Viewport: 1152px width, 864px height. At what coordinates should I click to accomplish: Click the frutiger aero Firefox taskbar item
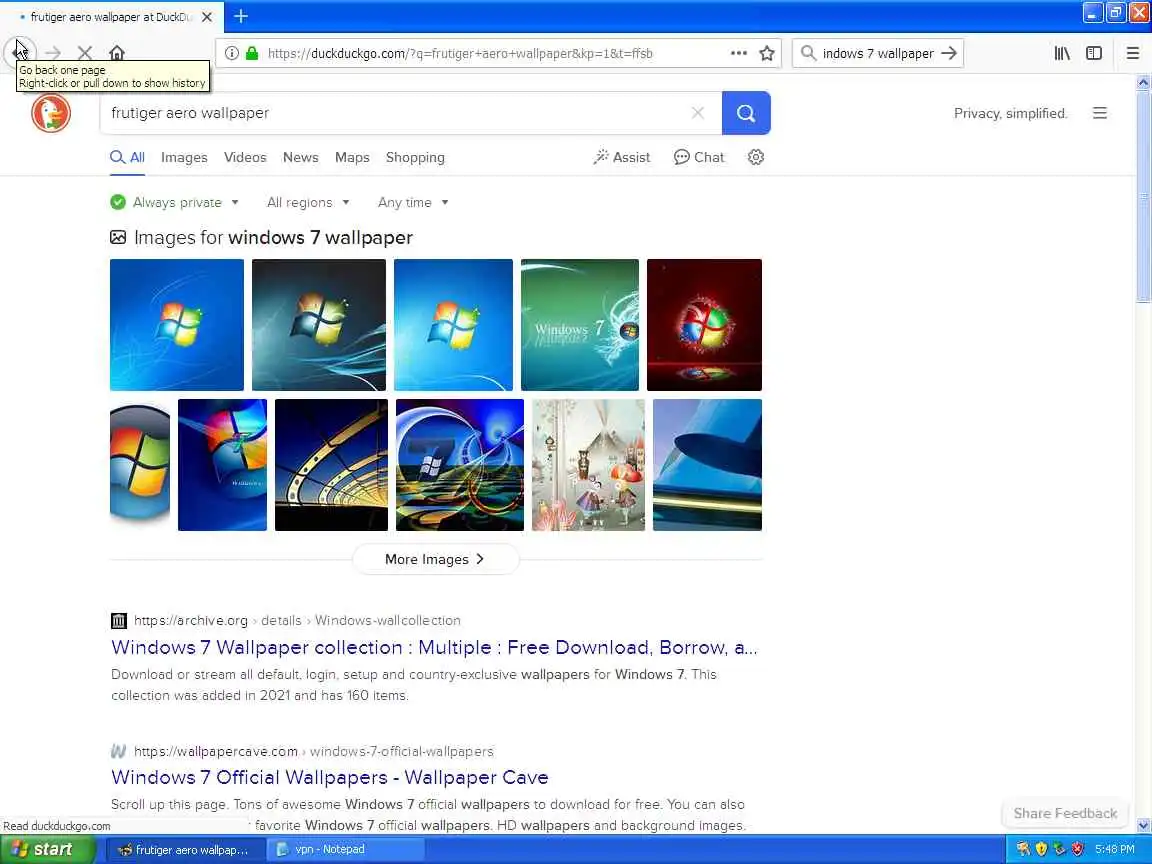click(x=185, y=849)
